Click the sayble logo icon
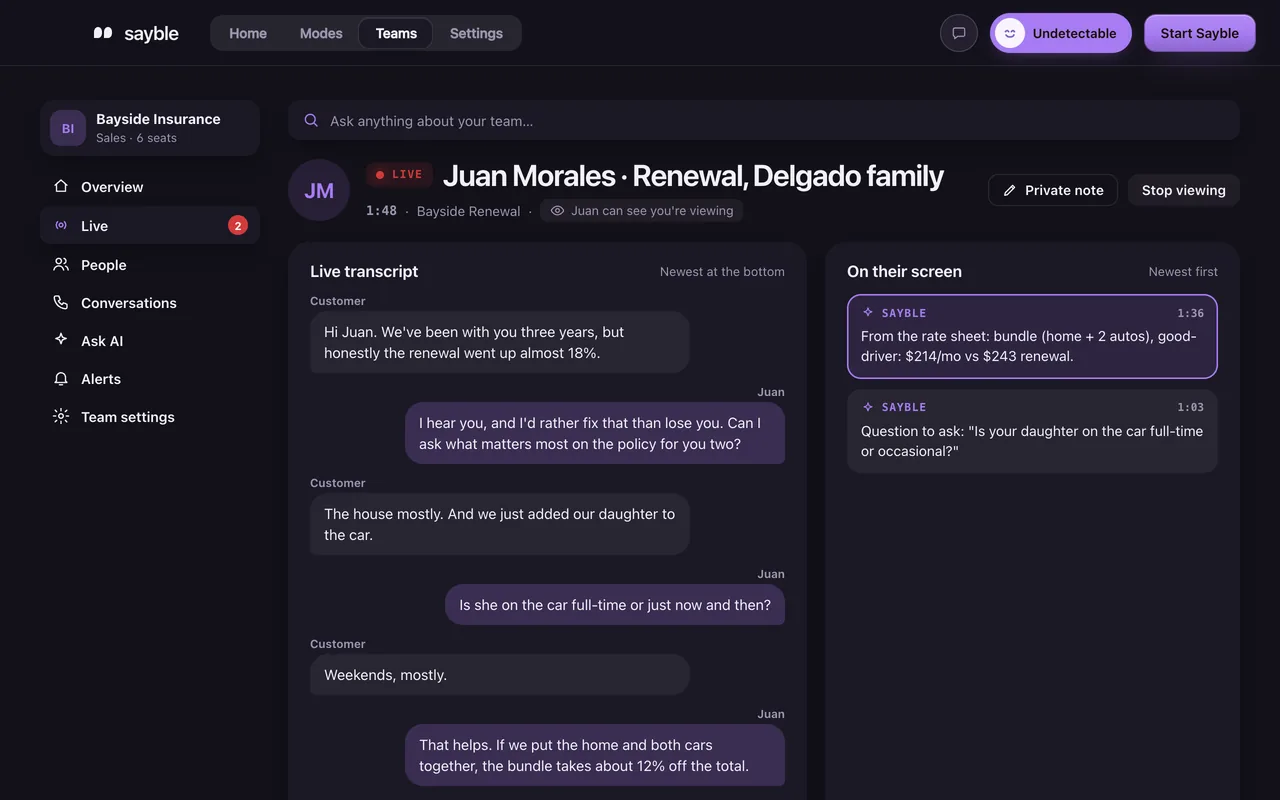 [x=103, y=33]
